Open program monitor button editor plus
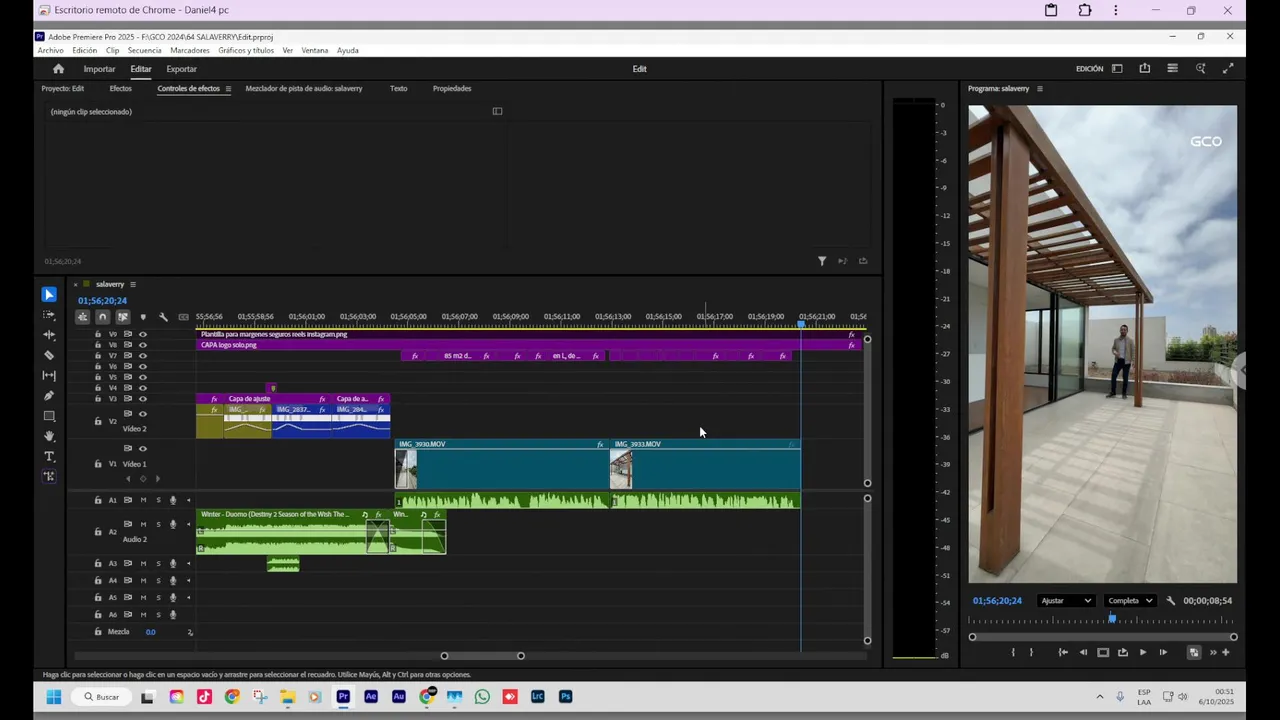 [x=1226, y=652]
